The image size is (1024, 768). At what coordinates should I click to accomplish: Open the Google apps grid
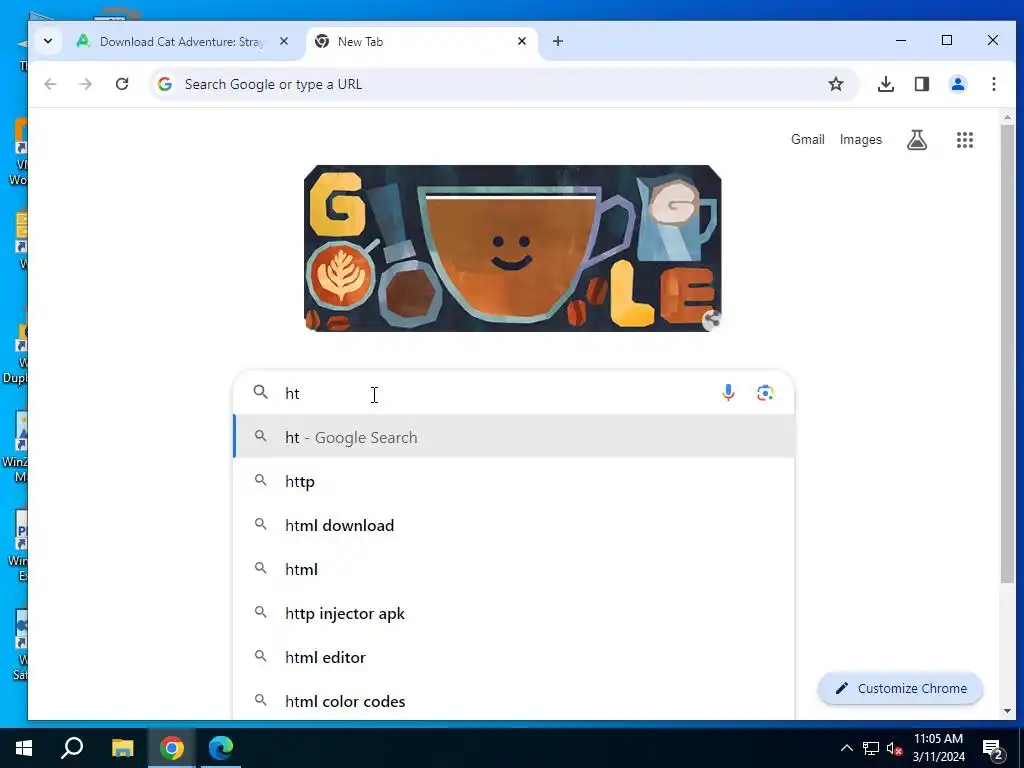click(965, 139)
